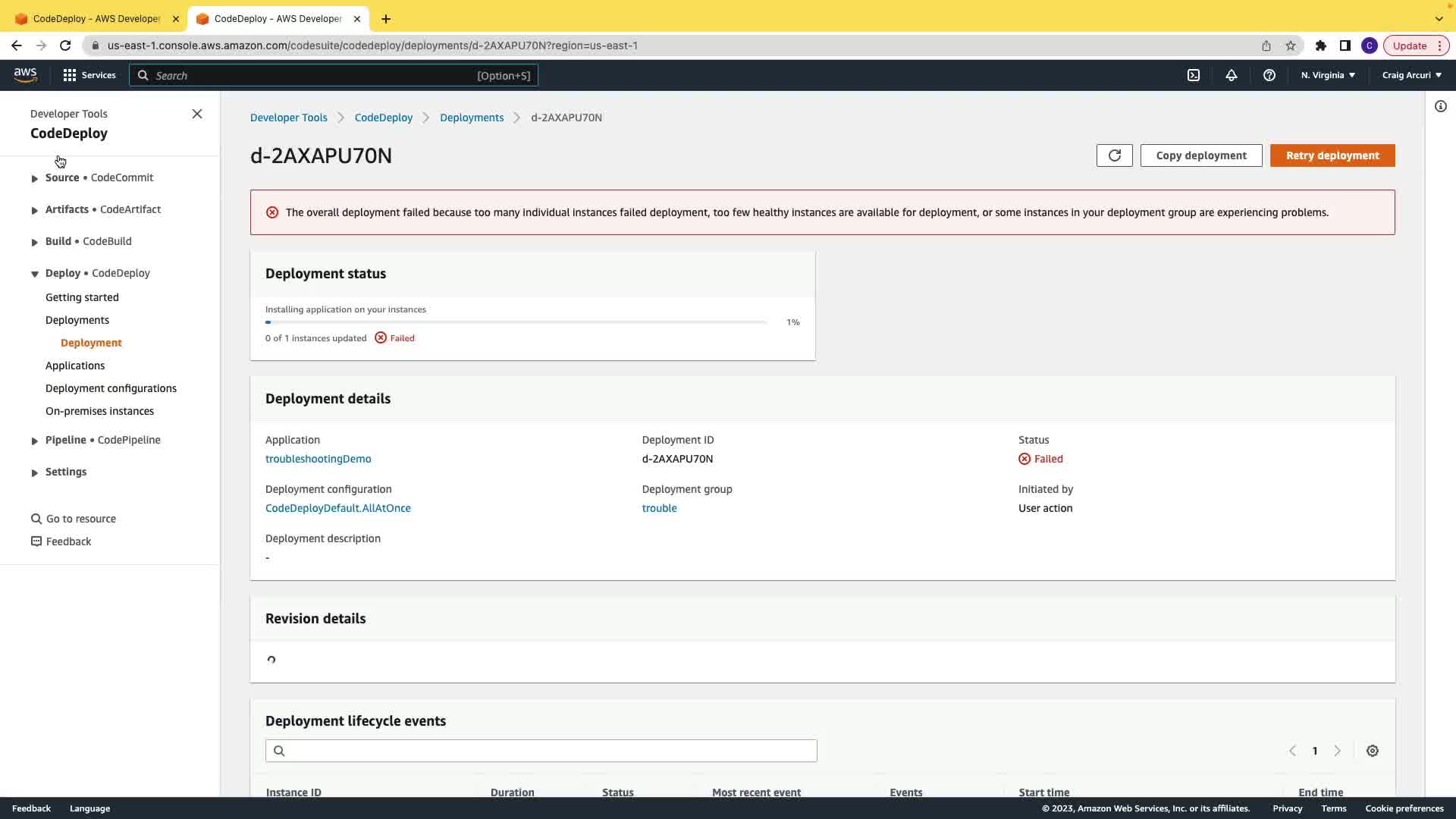Open info panel icon at right edge

click(1440, 106)
